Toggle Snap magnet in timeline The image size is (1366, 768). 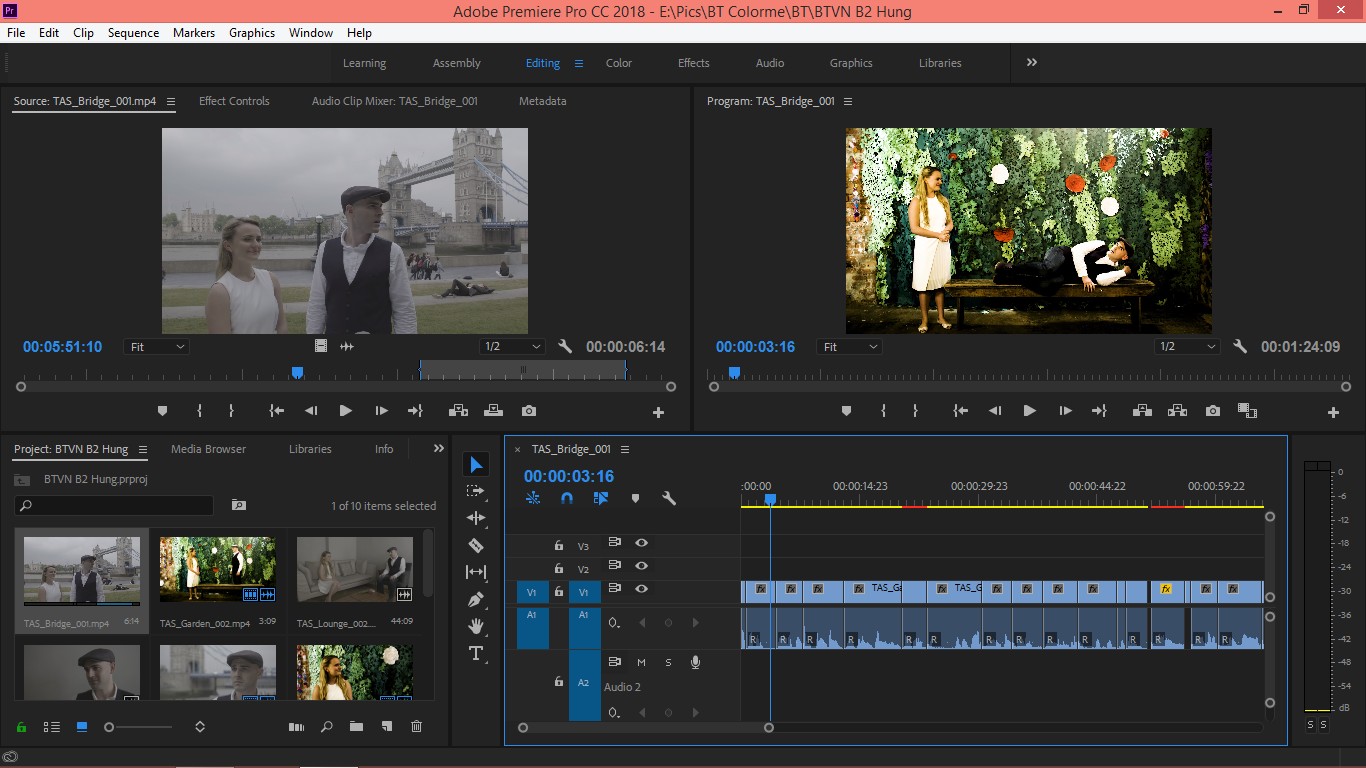pyautogui.click(x=567, y=498)
